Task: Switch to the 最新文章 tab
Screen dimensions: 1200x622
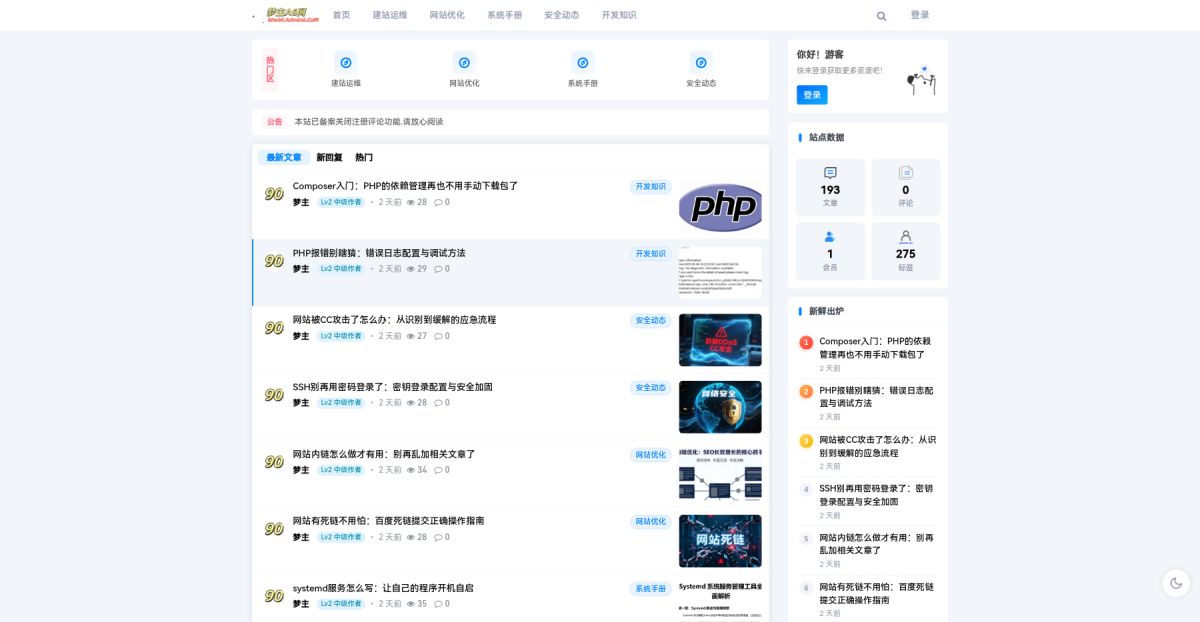Action: [x=284, y=158]
